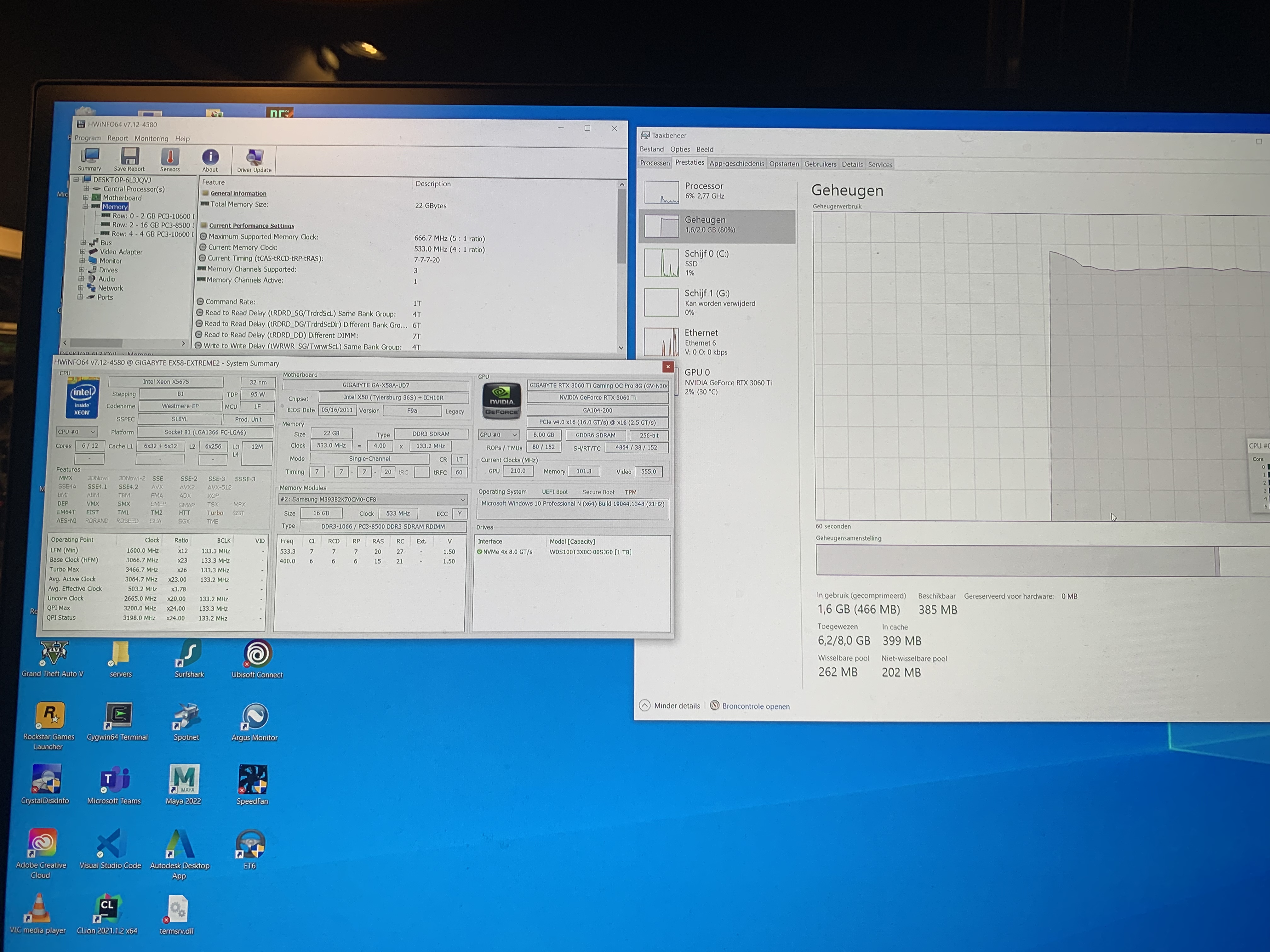
Task: Open the Driver Update toolbar icon
Action: [254, 161]
